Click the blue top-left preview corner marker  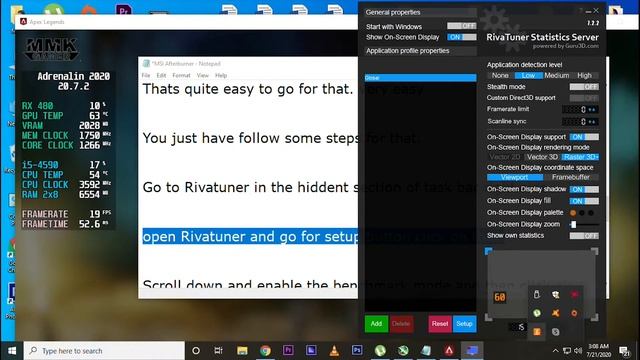pos(489,251)
